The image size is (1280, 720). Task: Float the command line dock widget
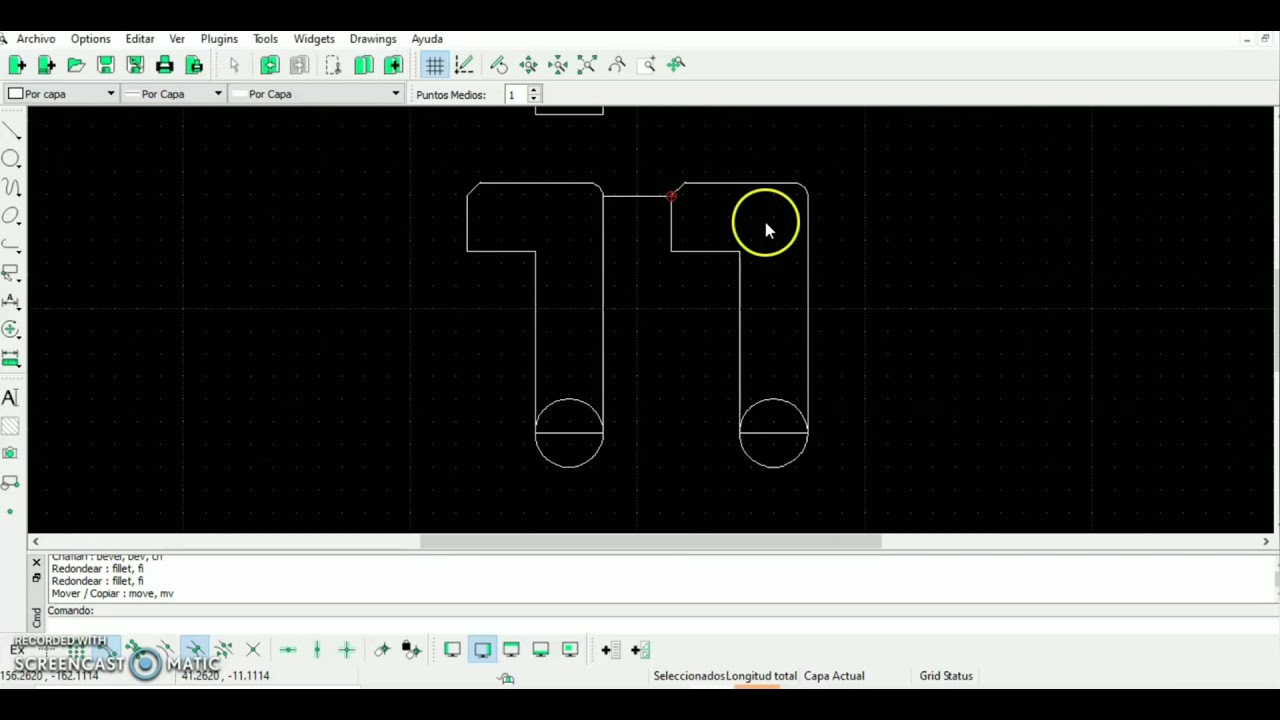coord(36,577)
